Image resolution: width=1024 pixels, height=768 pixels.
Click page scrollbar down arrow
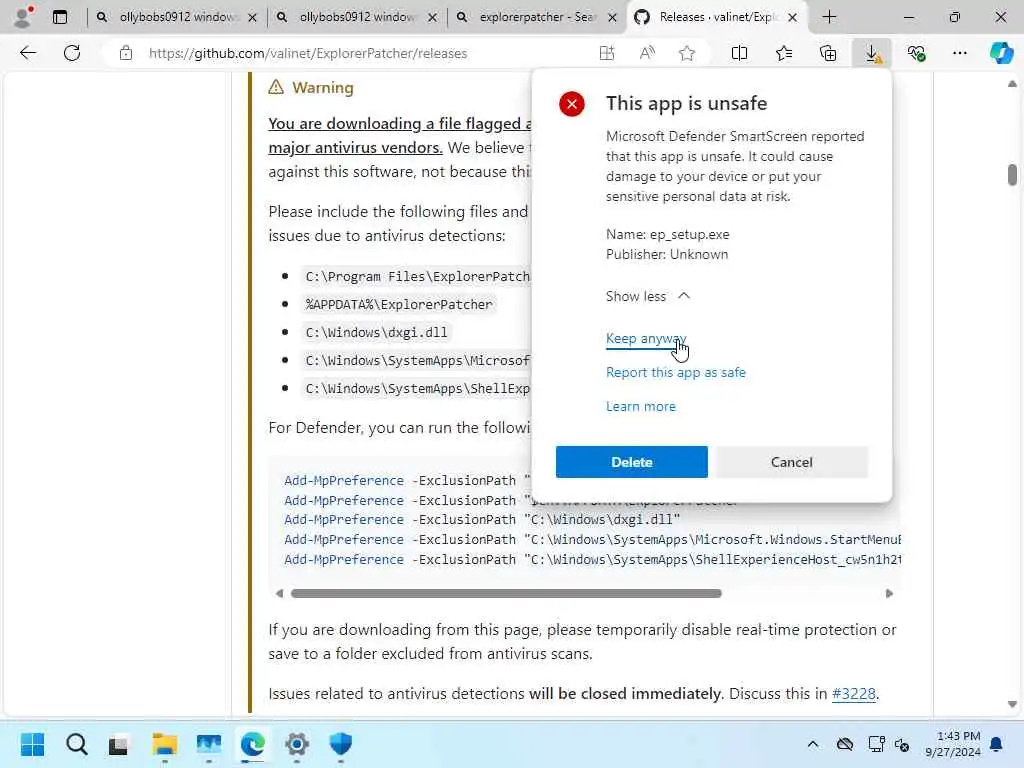[1012, 705]
